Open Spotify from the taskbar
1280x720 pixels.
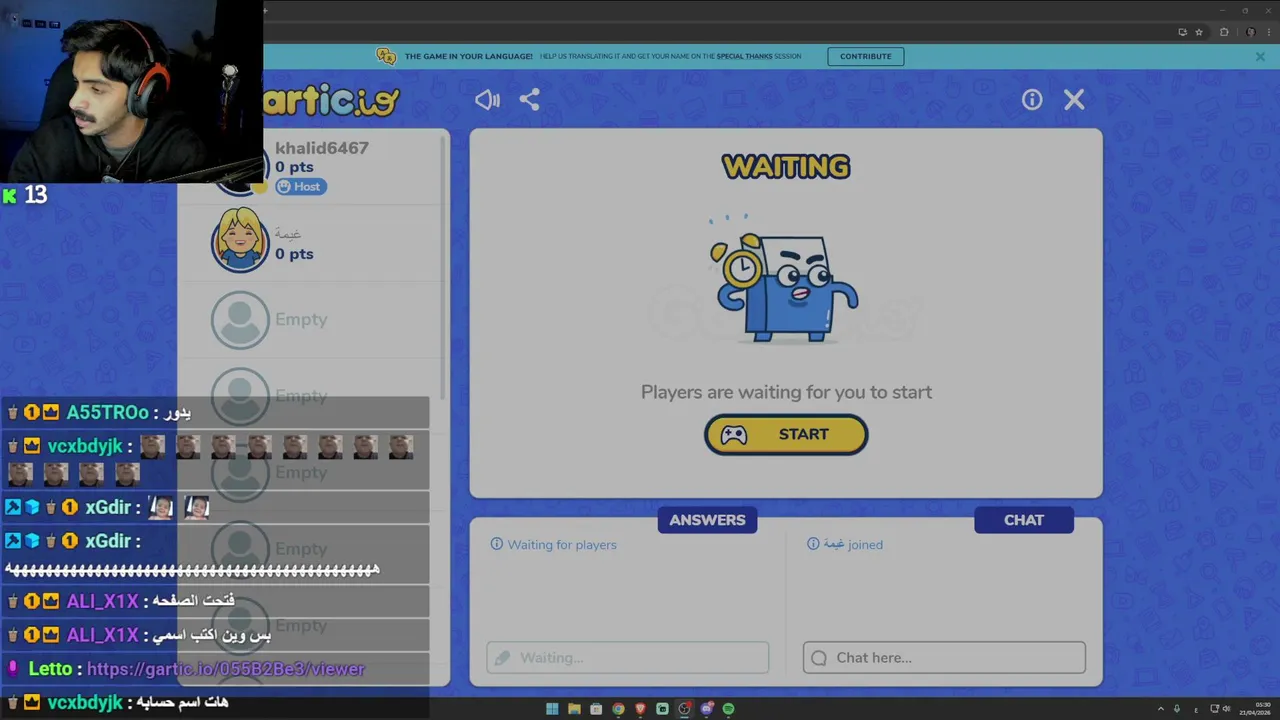pyautogui.click(x=728, y=709)
